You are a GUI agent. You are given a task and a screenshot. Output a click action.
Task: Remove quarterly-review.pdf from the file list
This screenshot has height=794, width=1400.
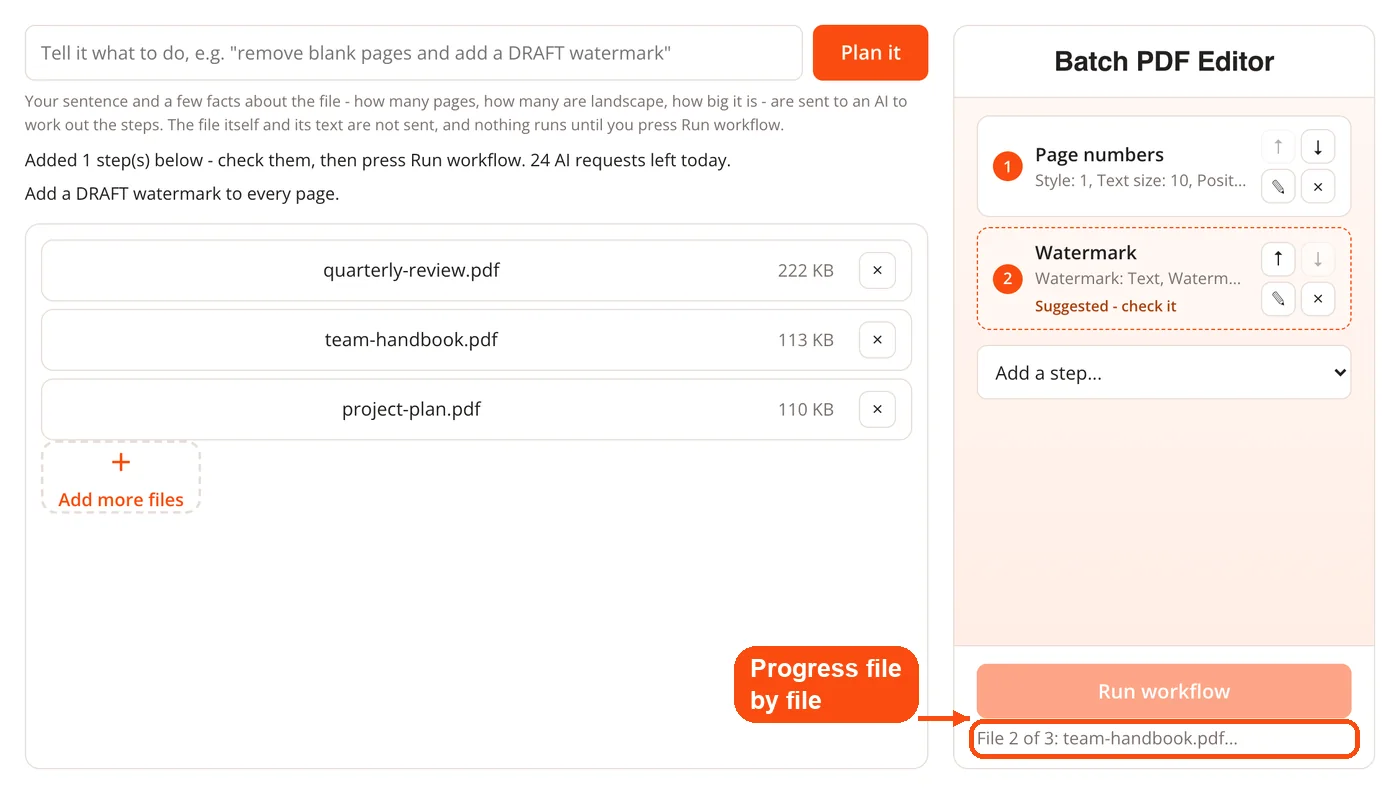click(x=877, y=270)
